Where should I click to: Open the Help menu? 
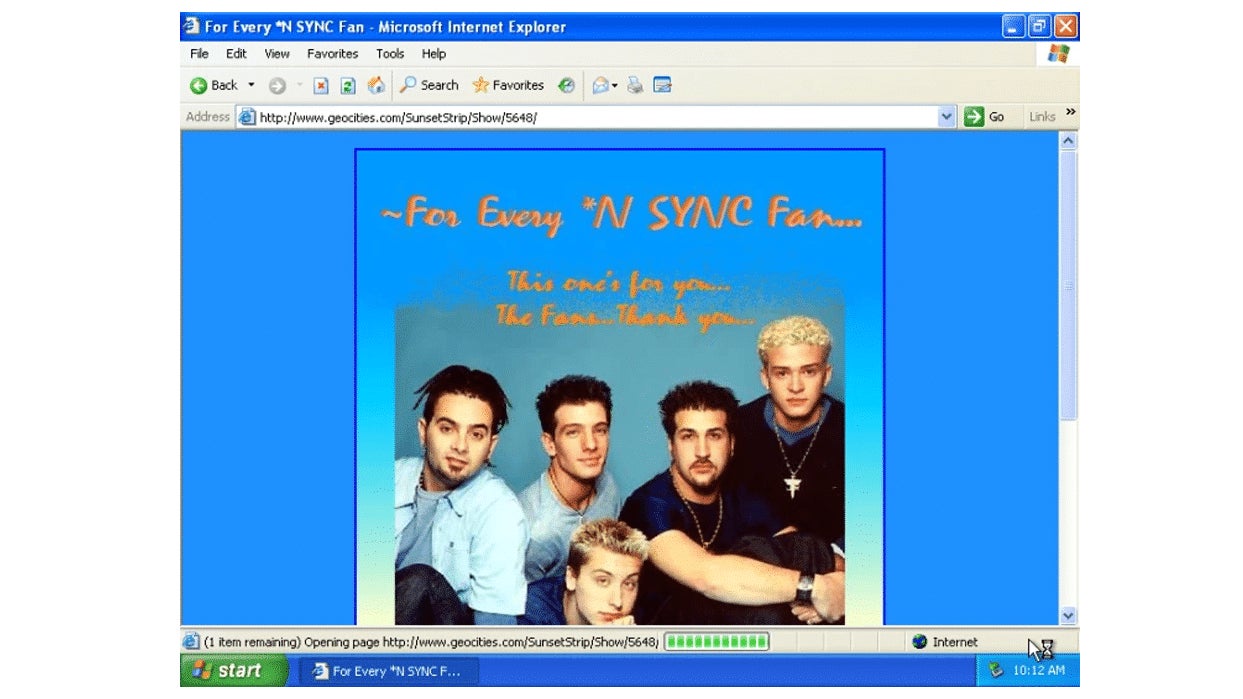433,54
